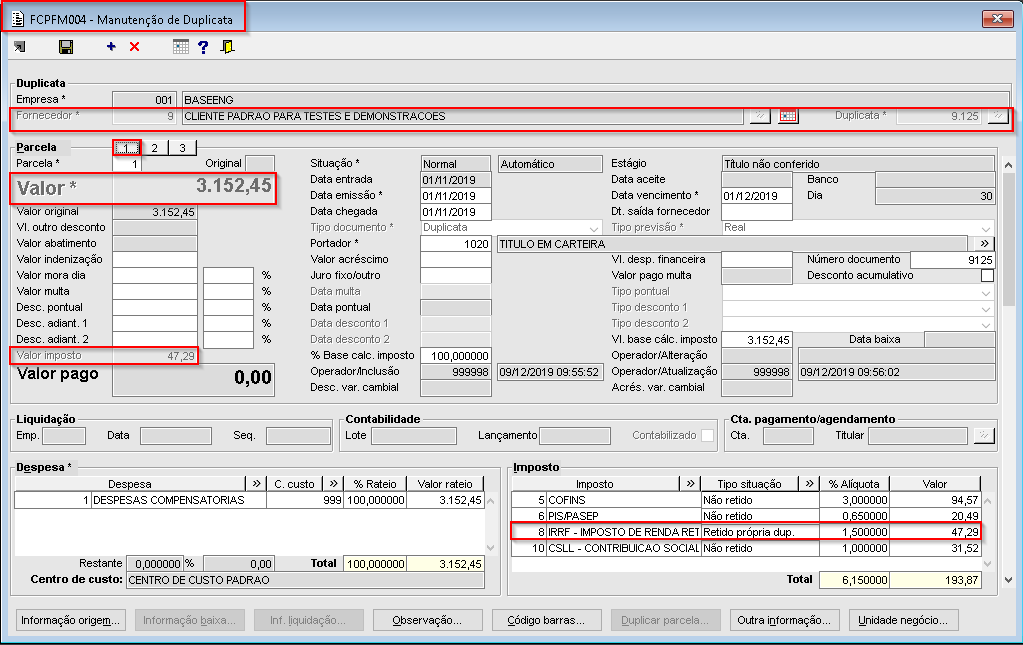Image resolution: width=1023 pixels, height=645 pixels.
Task: Click the Portador lookup arrow button
Action: pyautogui.click(x=983, y=243)
